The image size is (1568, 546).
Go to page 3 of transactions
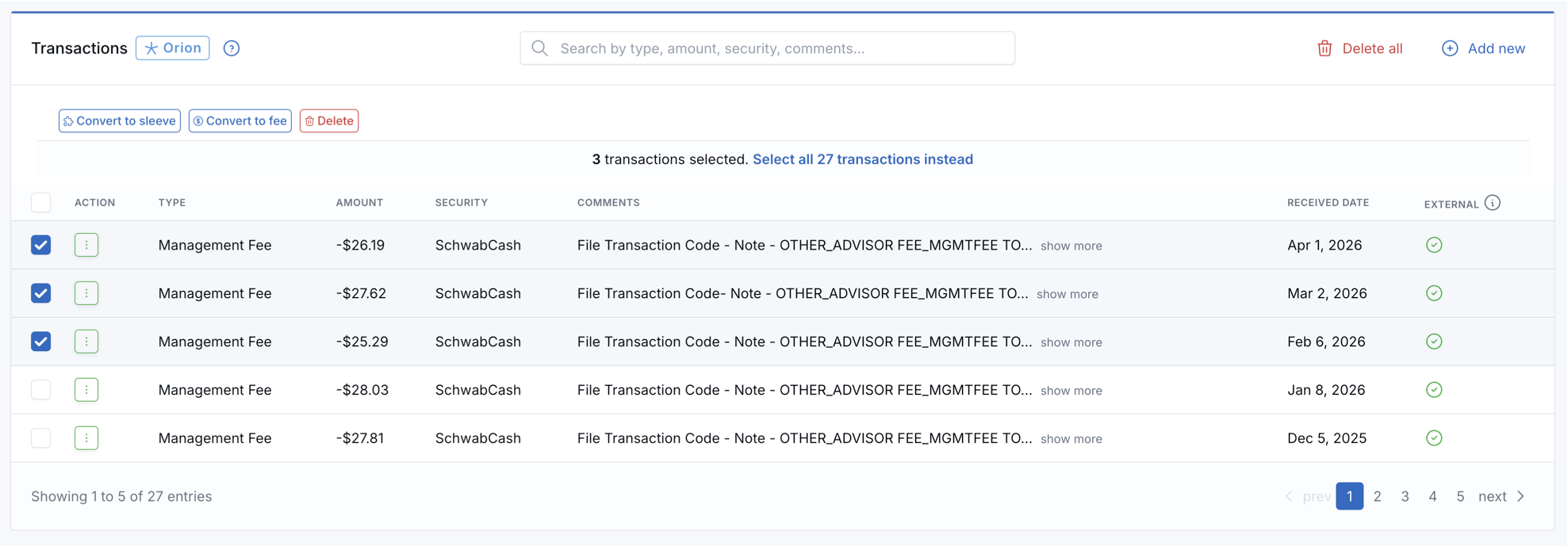1405,496
